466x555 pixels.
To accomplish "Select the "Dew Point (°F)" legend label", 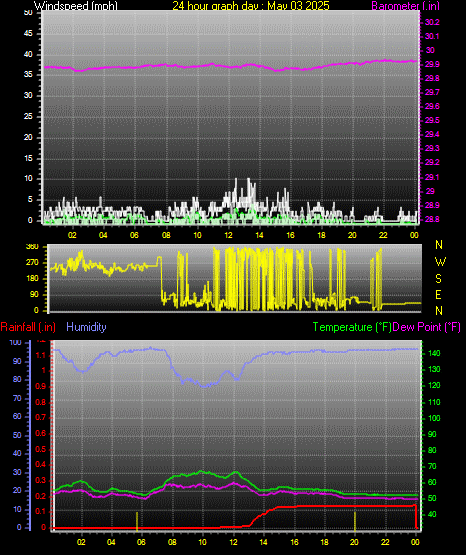I will click(427, 327).
